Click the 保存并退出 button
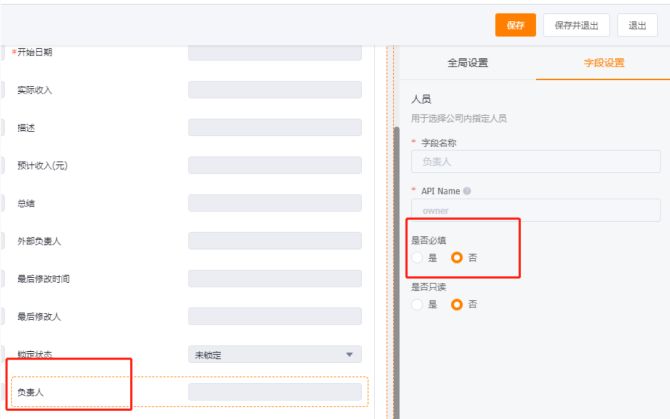The width and height of the screenshot is (670, 419). [x=576, y=26]
